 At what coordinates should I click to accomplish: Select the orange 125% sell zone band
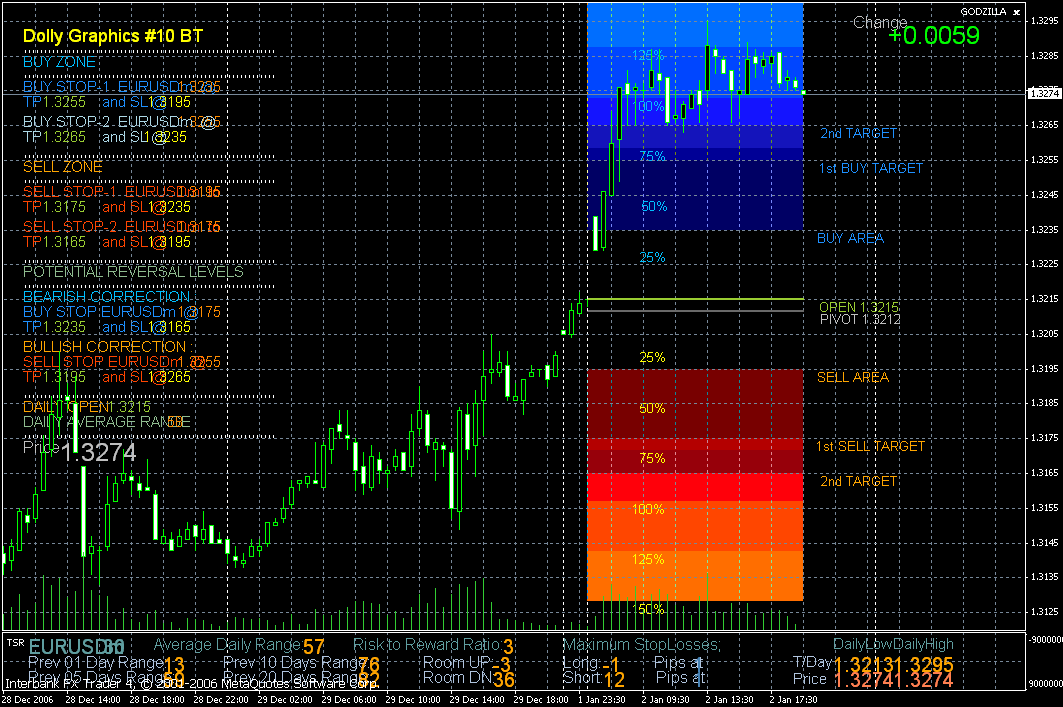695,575
